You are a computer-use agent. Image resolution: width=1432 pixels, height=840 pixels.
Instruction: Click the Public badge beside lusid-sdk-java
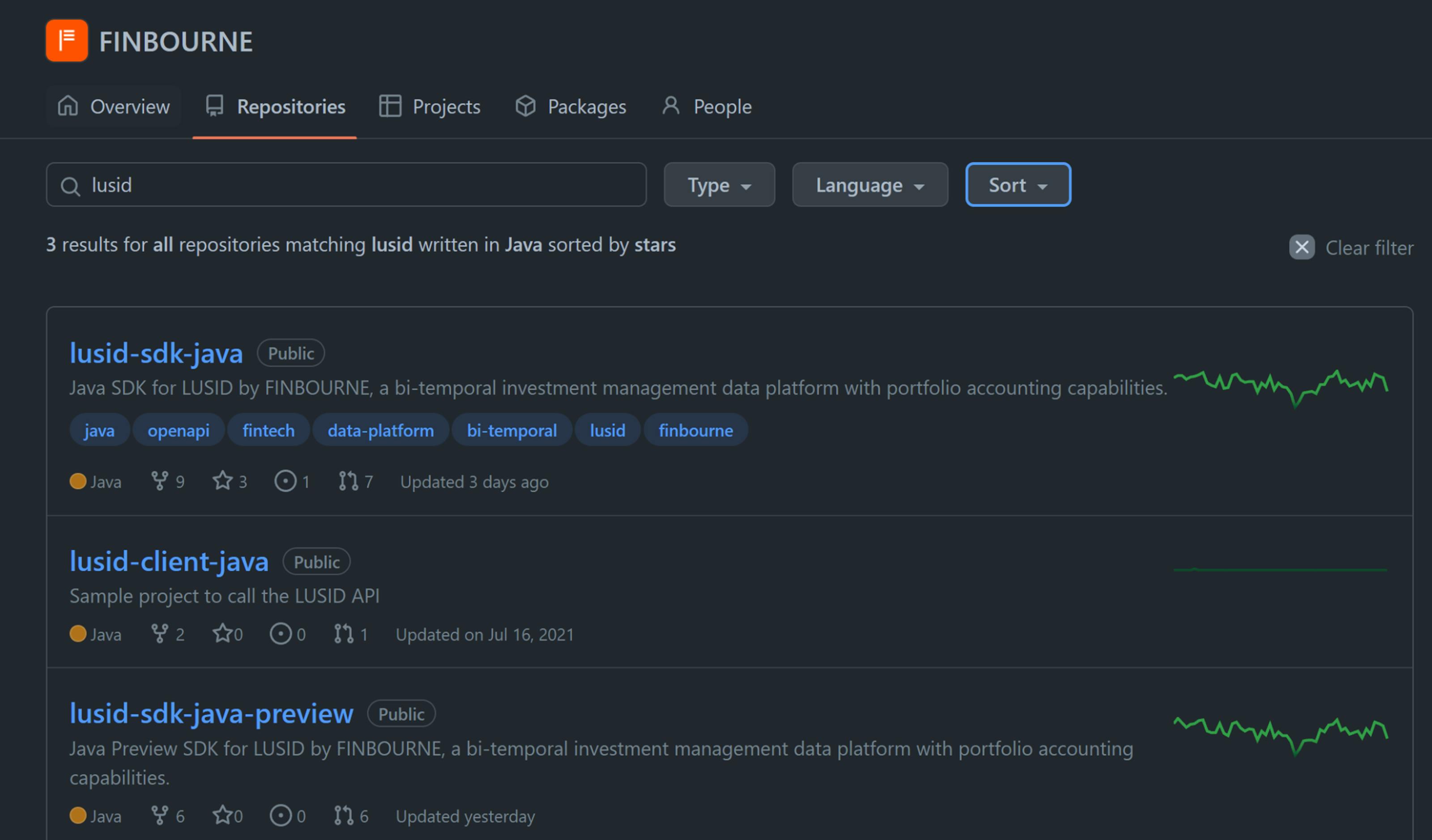tap(291, 353)
